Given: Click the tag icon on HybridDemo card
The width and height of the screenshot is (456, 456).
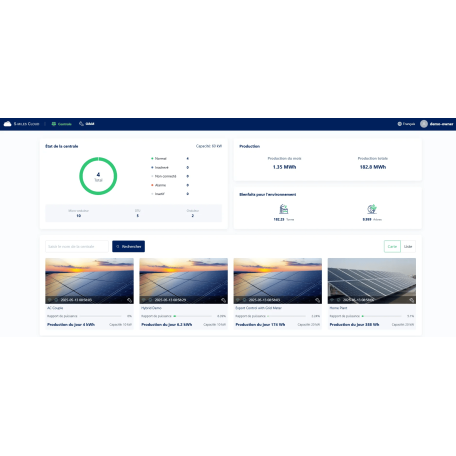Looking at the screenshot, I should click(223, 300).
